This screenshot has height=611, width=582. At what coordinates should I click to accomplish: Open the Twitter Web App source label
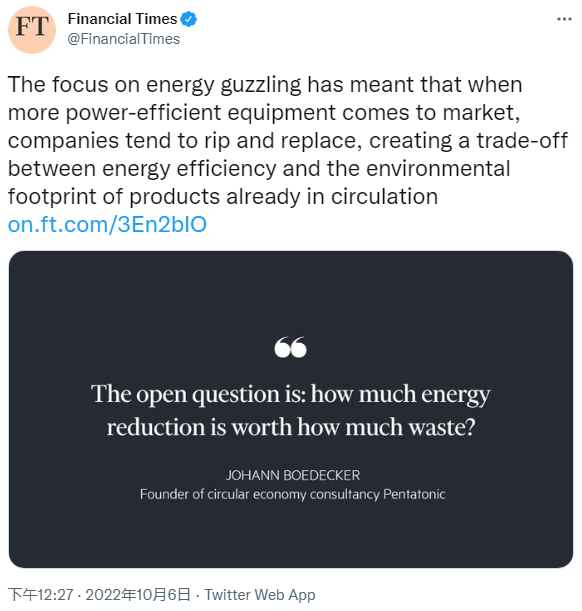(x=260, y=595)
